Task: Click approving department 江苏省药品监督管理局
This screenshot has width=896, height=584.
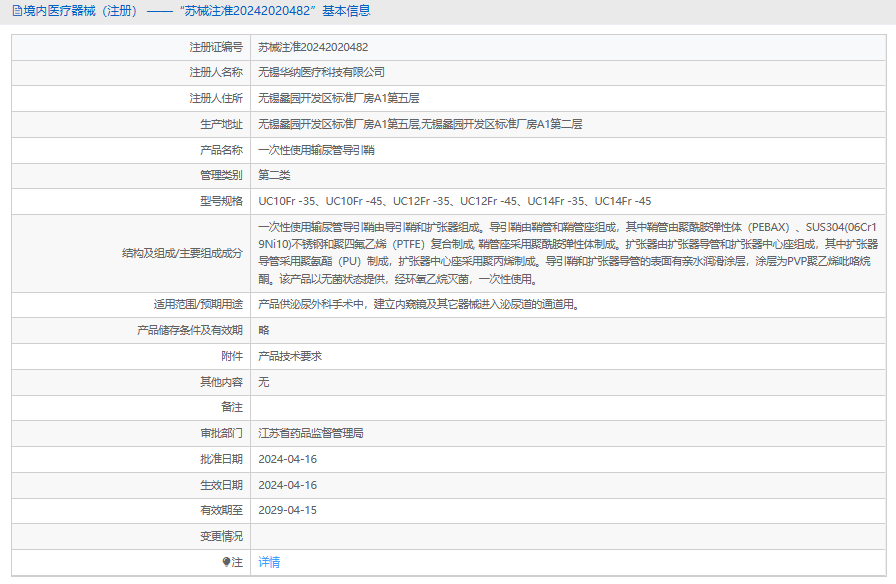Action: pos(311,433)
